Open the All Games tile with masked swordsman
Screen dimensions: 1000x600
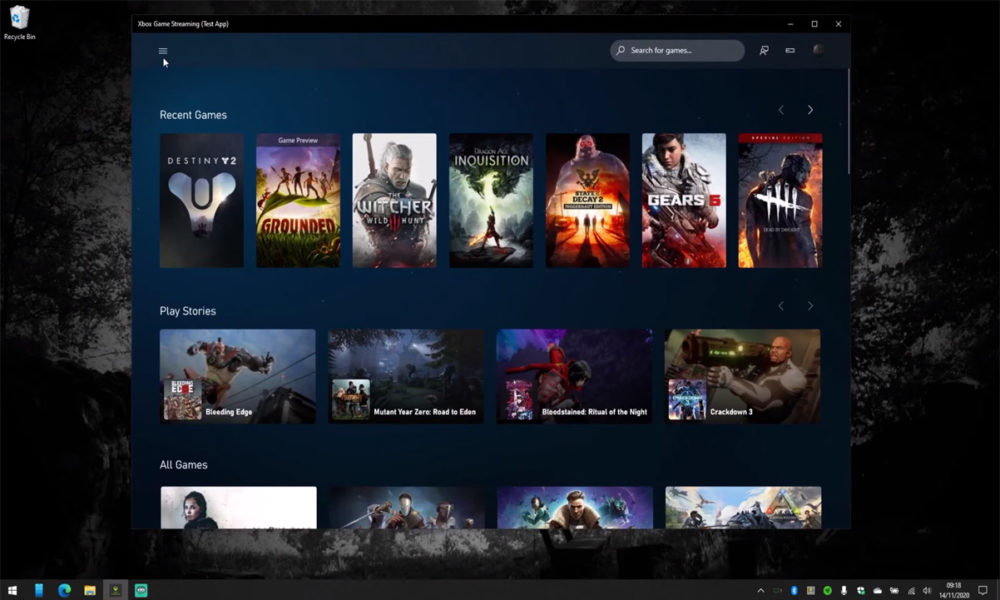tap(407, 508)
